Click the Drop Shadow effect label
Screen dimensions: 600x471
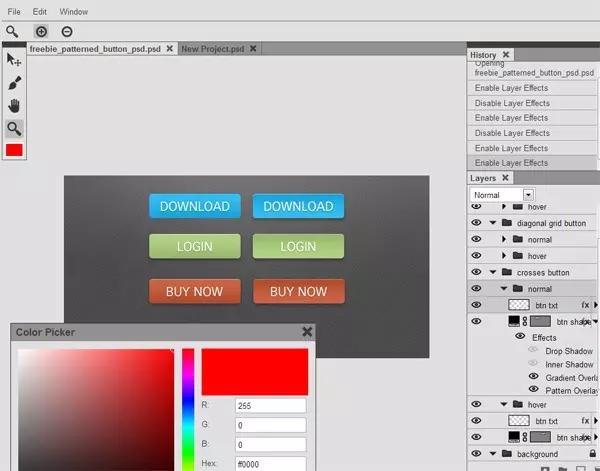point(569,351)
